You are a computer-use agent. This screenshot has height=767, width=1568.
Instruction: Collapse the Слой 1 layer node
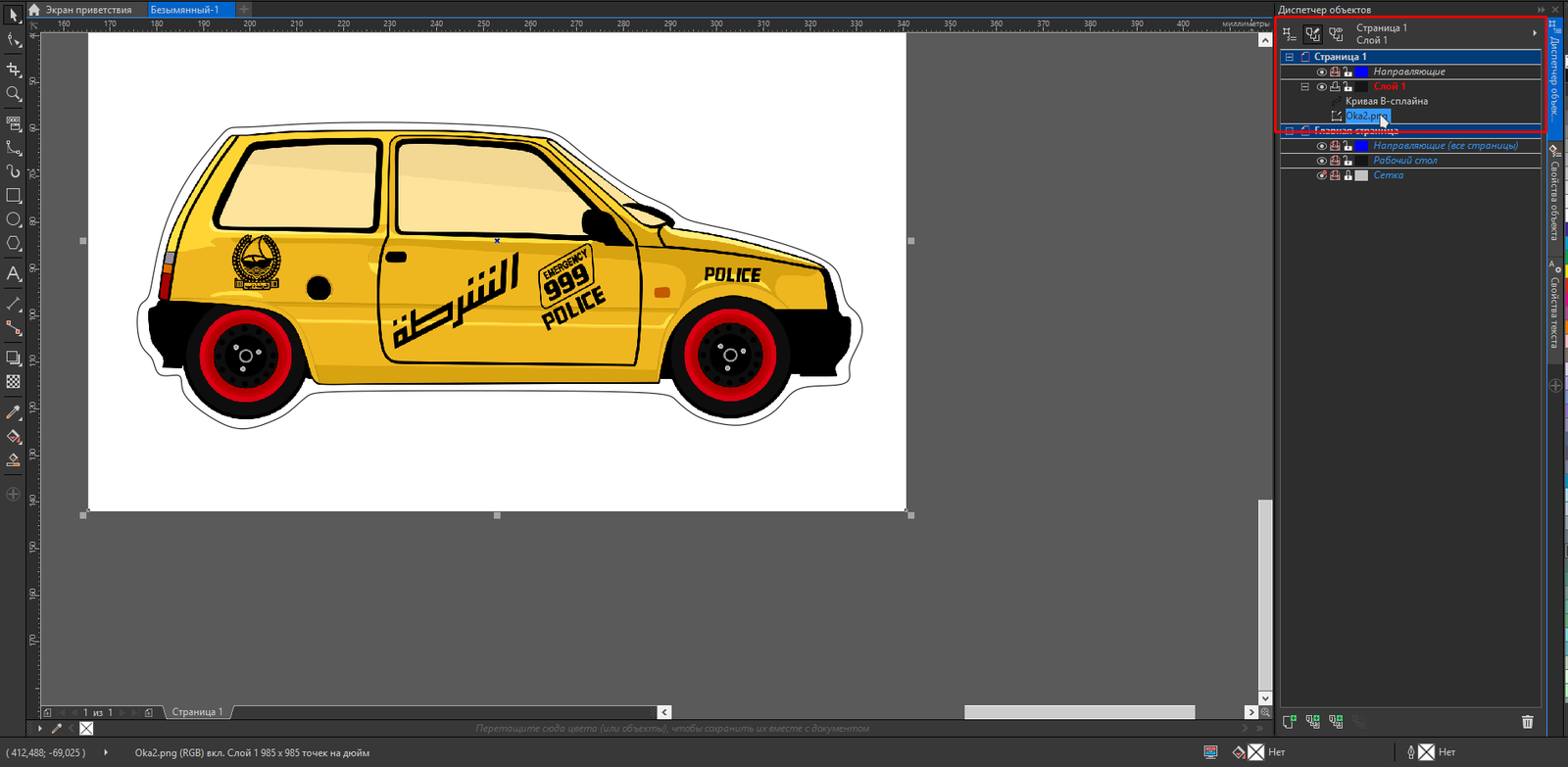point(1304,86)
